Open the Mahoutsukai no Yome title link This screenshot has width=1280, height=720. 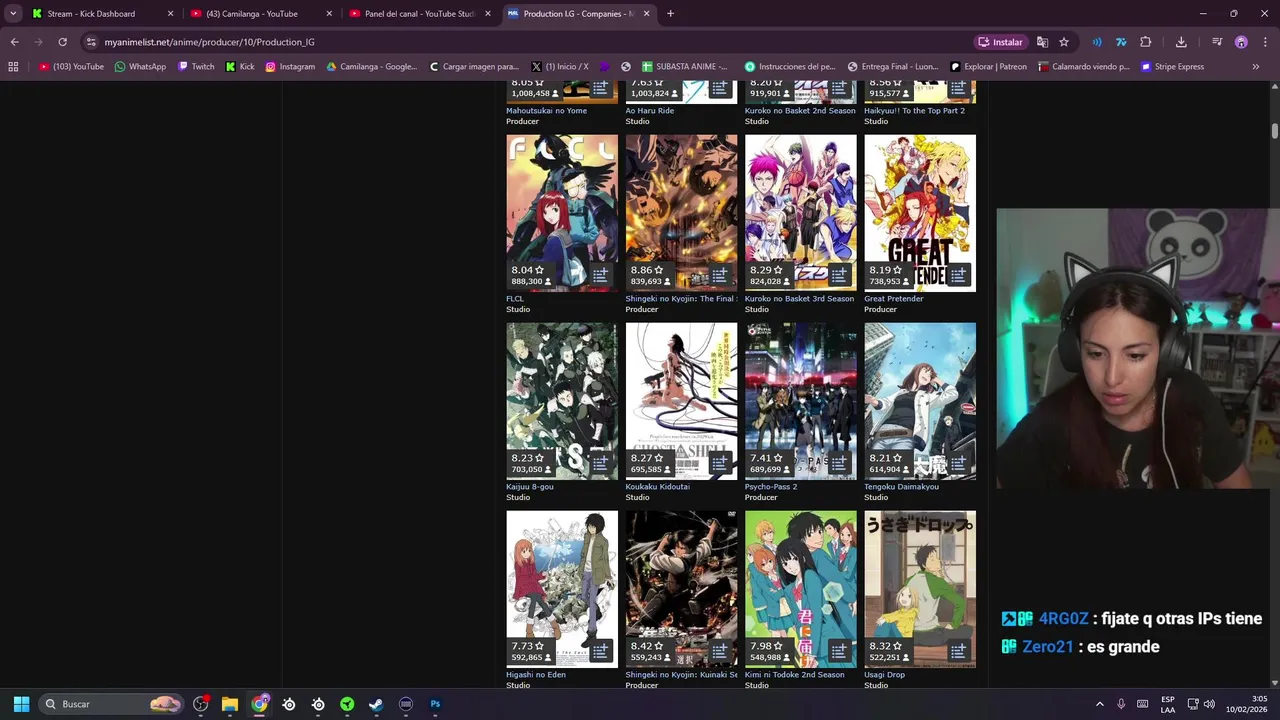(x=546, y=110)
